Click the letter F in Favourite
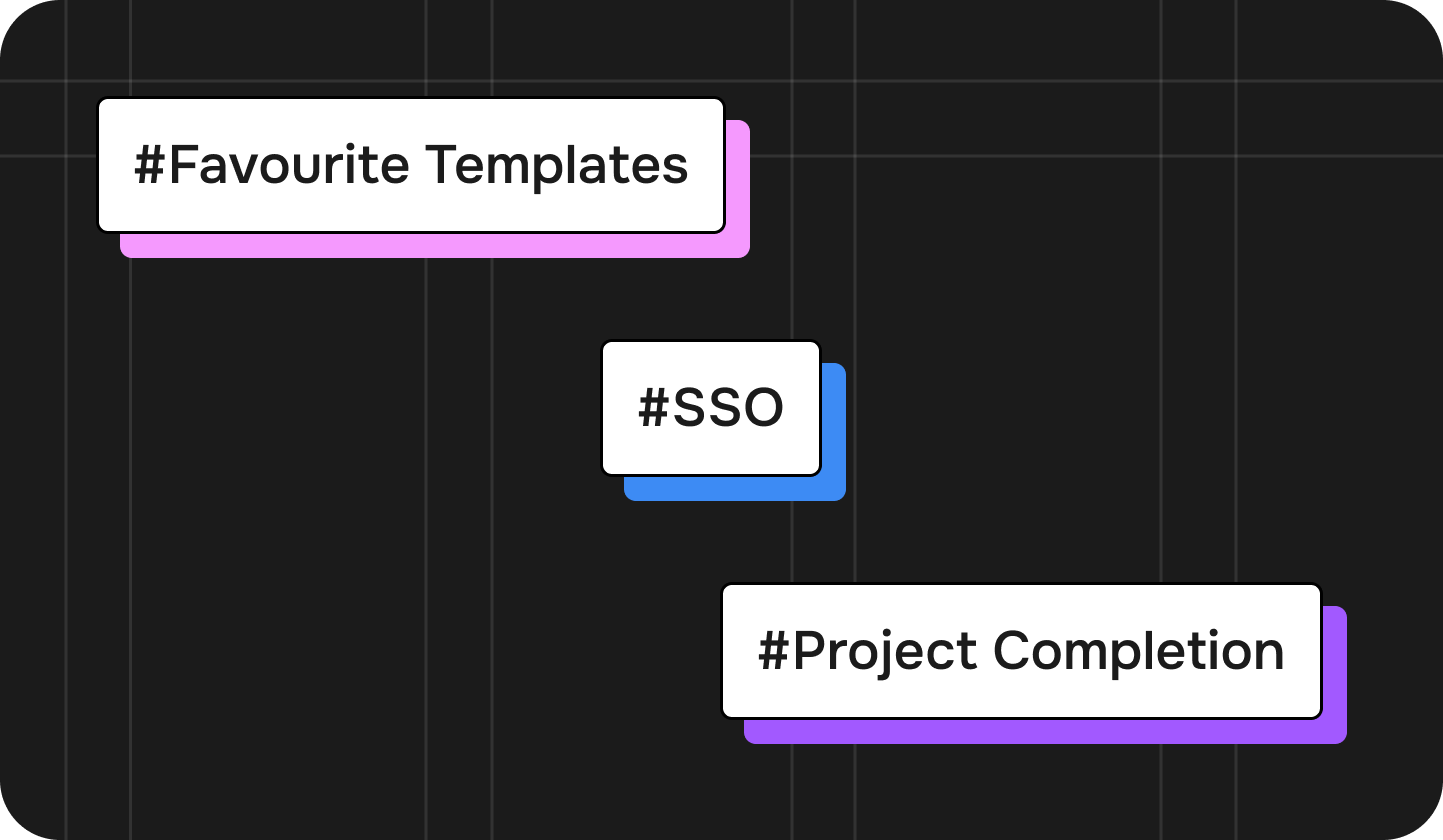The height and width of the screenshot is (840, 1443). (x=181, y=166)
